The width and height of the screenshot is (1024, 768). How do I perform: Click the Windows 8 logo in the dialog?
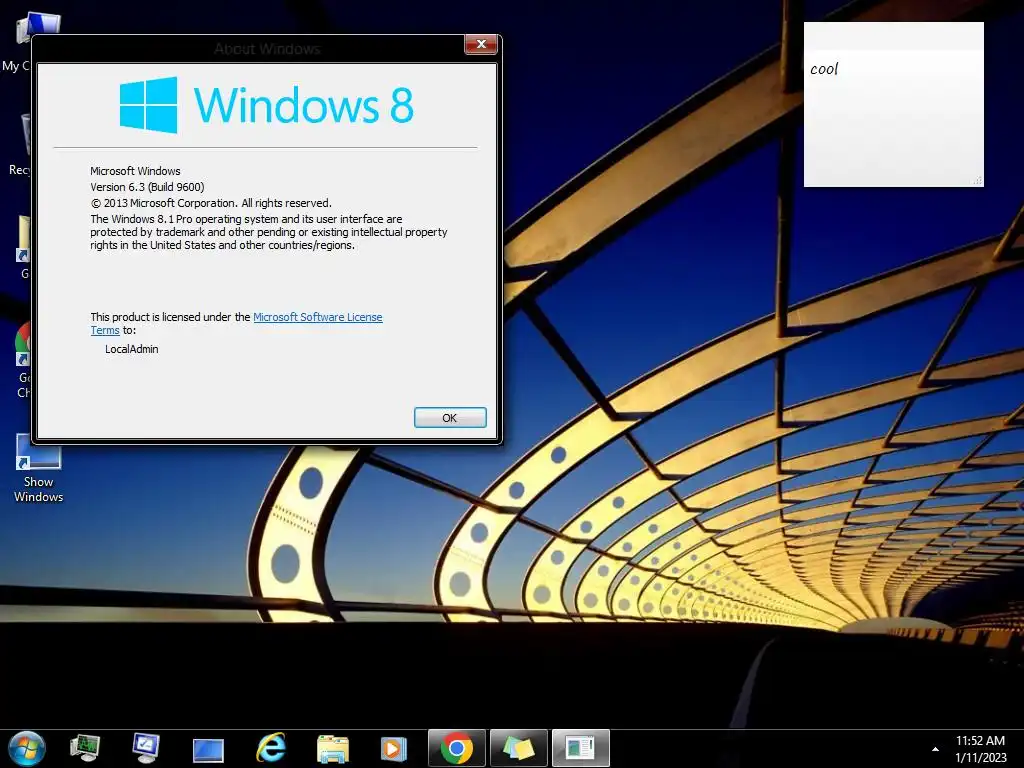pos(266,104)
